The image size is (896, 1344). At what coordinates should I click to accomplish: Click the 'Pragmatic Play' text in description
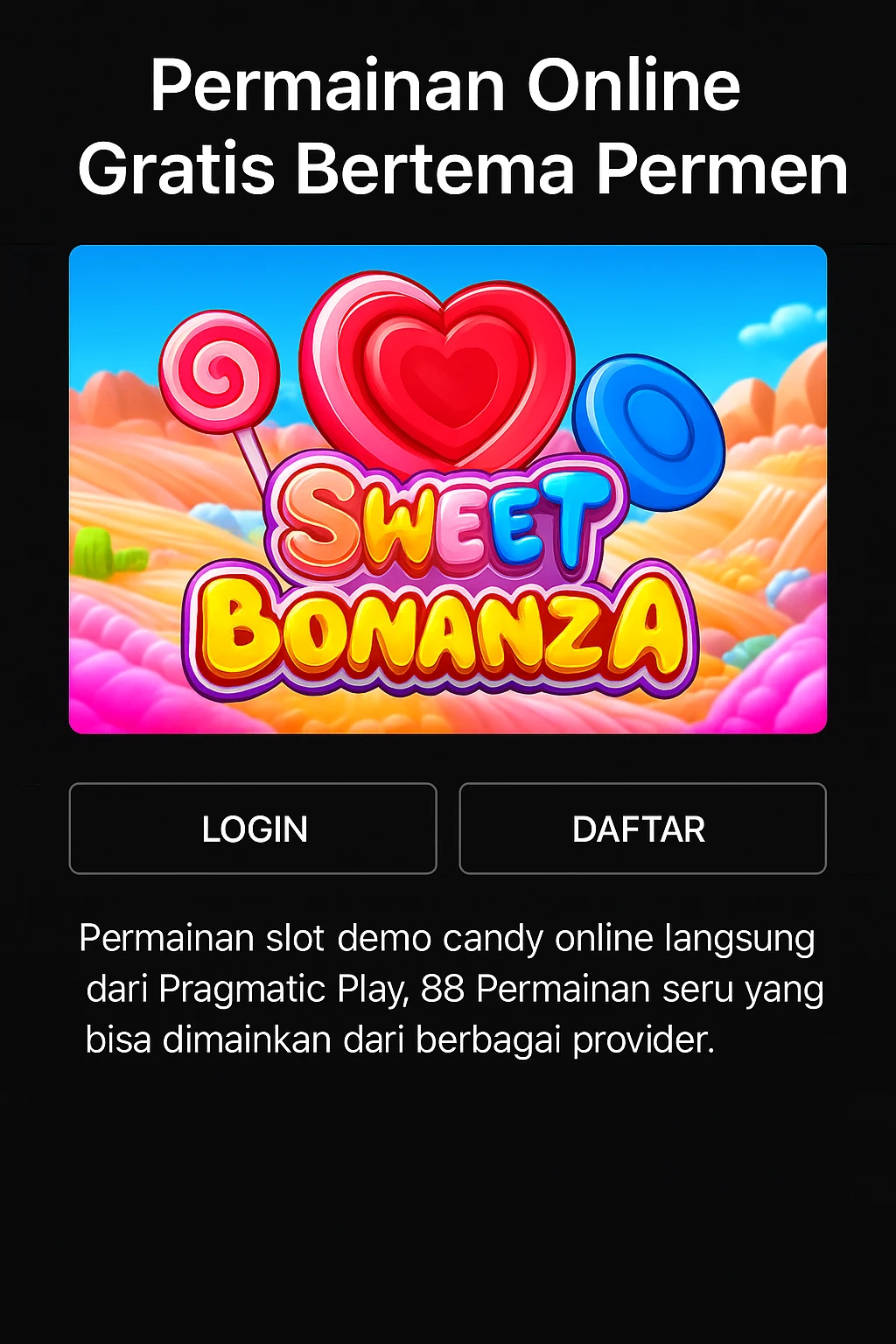282,990
